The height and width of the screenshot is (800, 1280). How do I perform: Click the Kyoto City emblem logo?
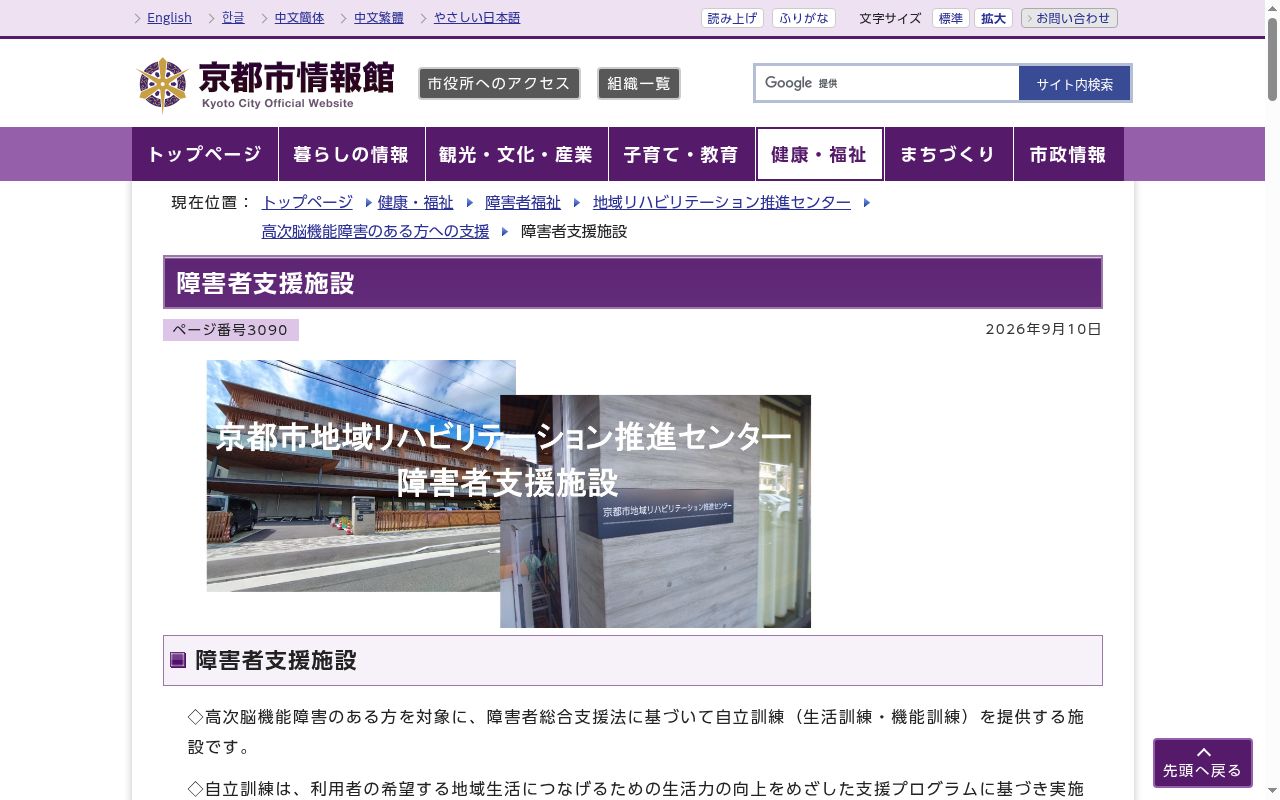(x=163, y=85)
